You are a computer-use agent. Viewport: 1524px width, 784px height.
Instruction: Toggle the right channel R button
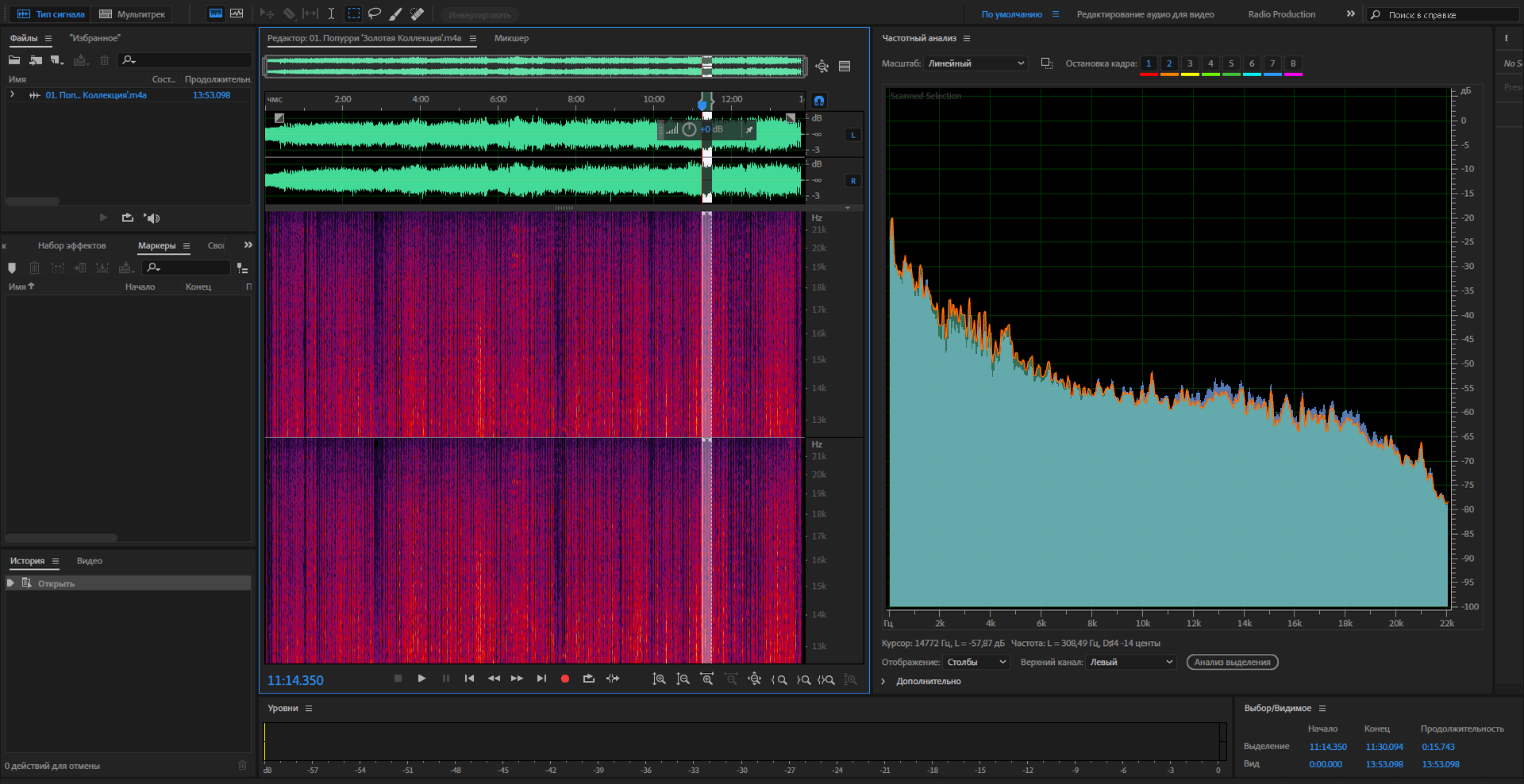click(x=853, y=181)
